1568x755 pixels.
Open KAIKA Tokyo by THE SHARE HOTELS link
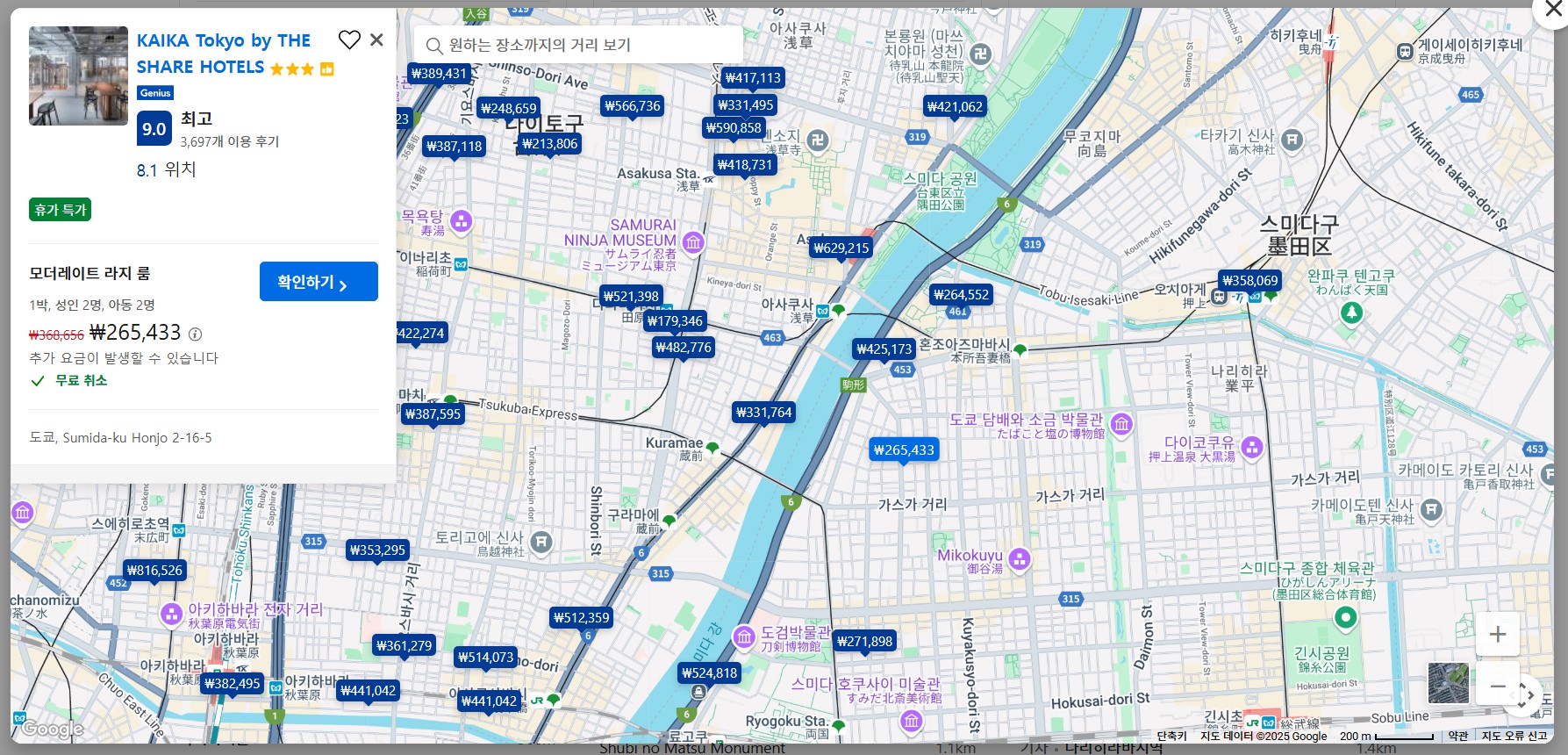tap(224, 54)
